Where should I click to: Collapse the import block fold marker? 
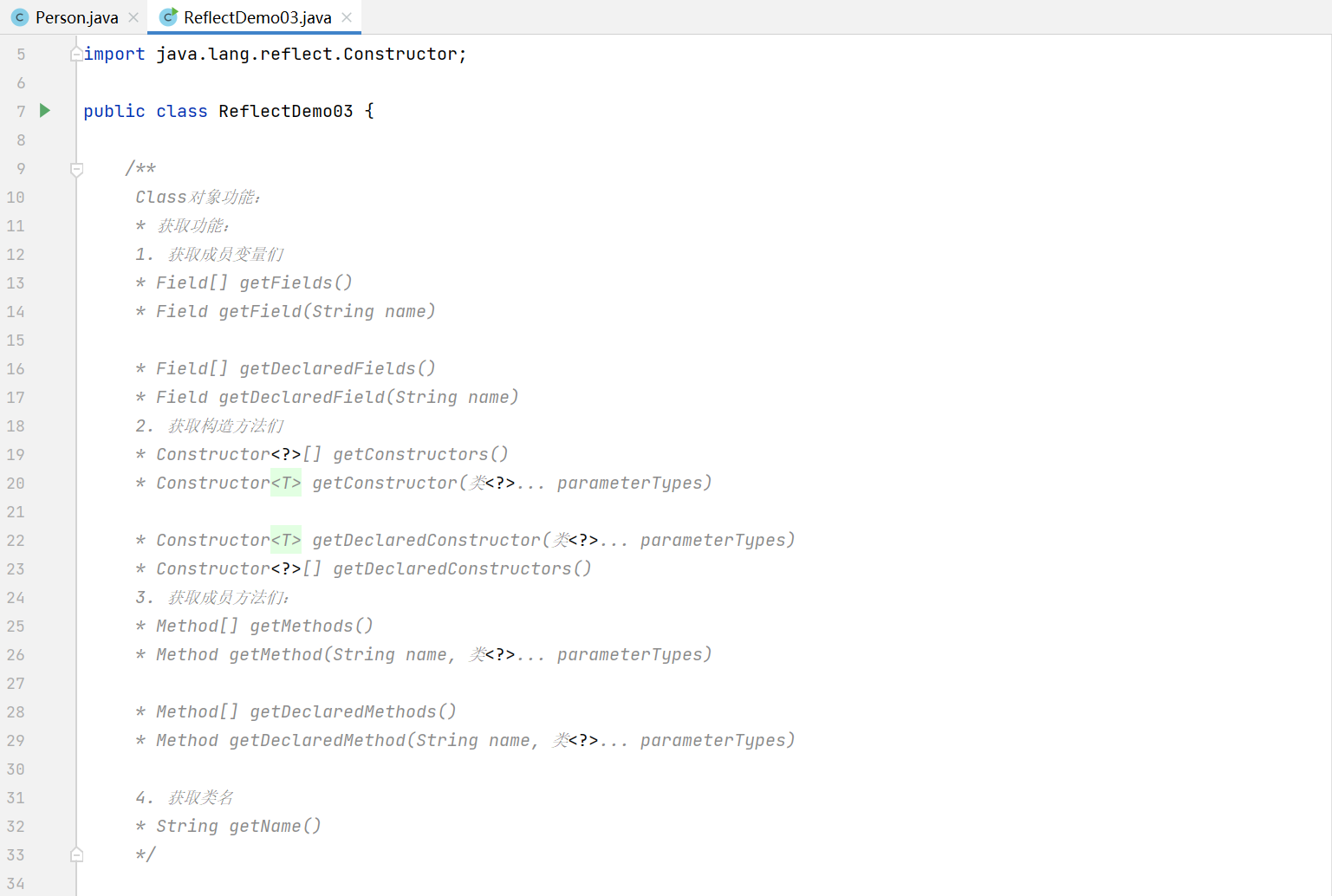click(76, 54)
